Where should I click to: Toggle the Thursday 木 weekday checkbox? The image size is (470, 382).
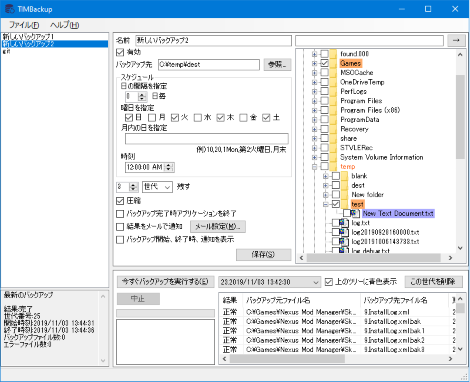click(220, 118)
